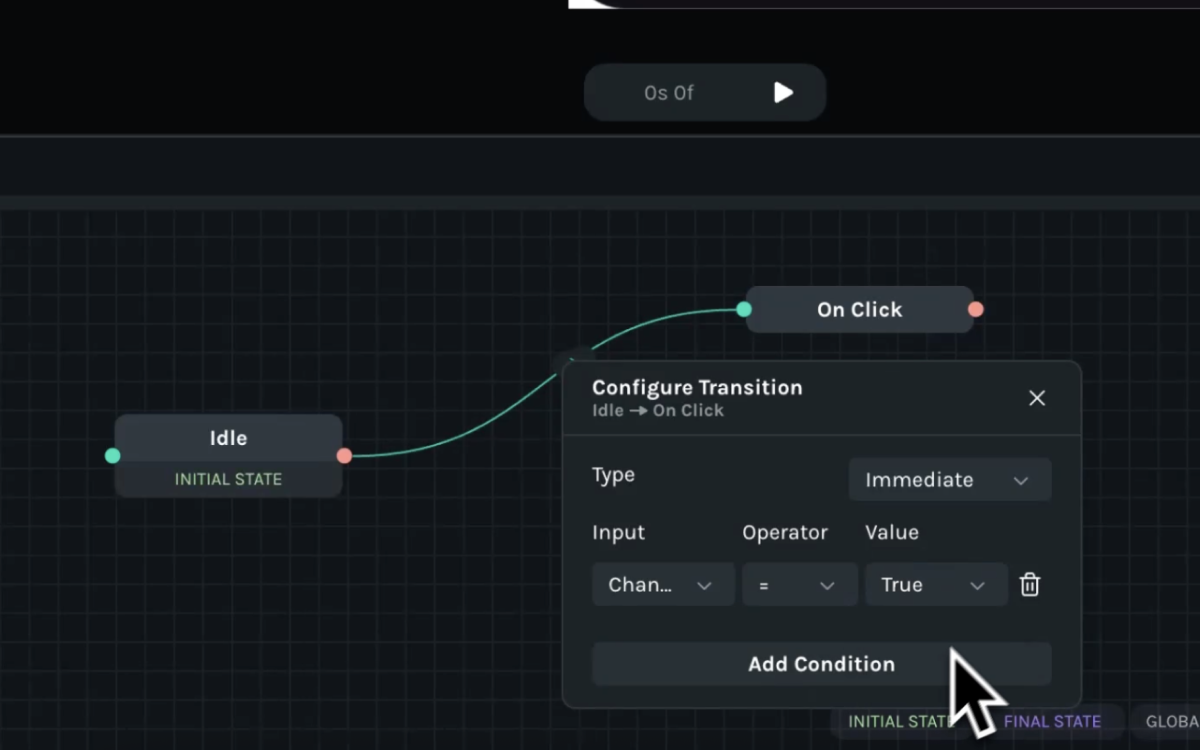
Task: Open the Input dropdown in the condition row
Action: pyautogui.click(x=662, y=585)
